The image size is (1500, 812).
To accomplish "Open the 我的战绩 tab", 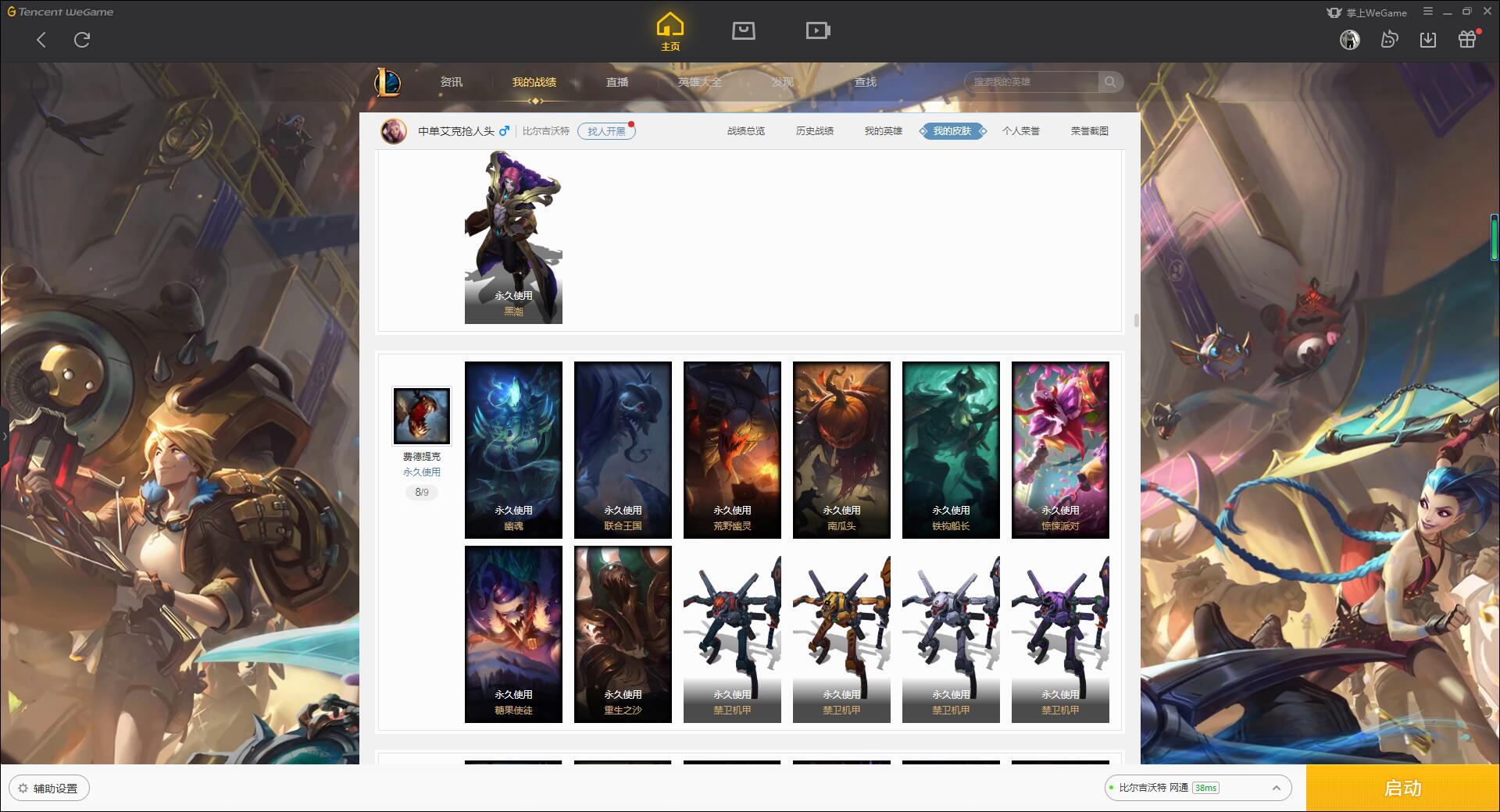I will pos(534,82).
